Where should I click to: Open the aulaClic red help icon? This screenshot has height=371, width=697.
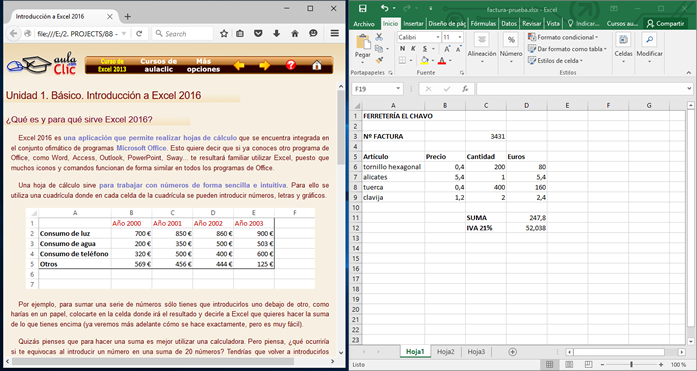(x=291, y=65)
